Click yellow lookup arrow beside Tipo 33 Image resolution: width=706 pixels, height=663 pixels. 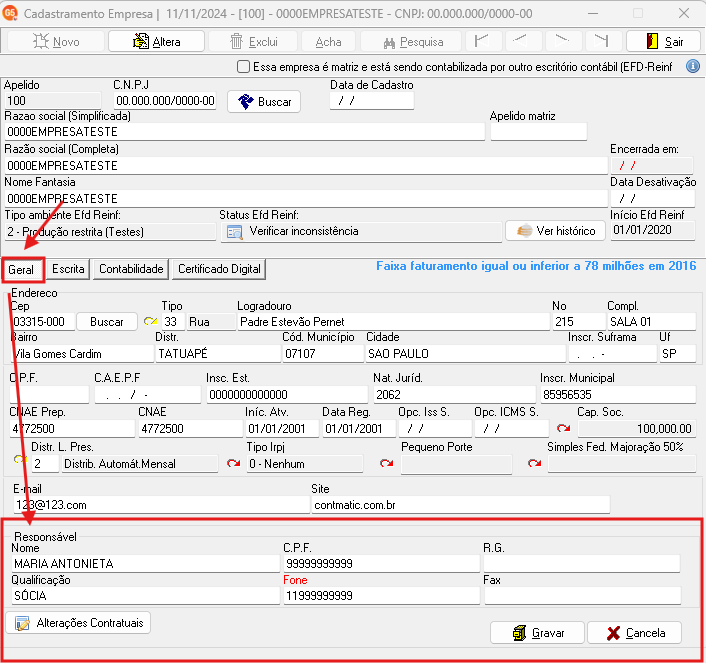coord(150,321)
